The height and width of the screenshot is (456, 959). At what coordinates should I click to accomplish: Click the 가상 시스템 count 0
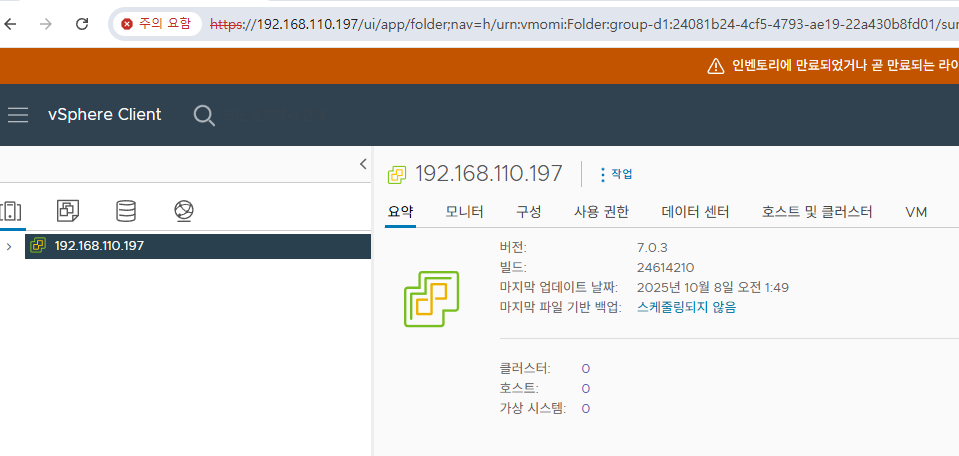click(x=586, y=409)
